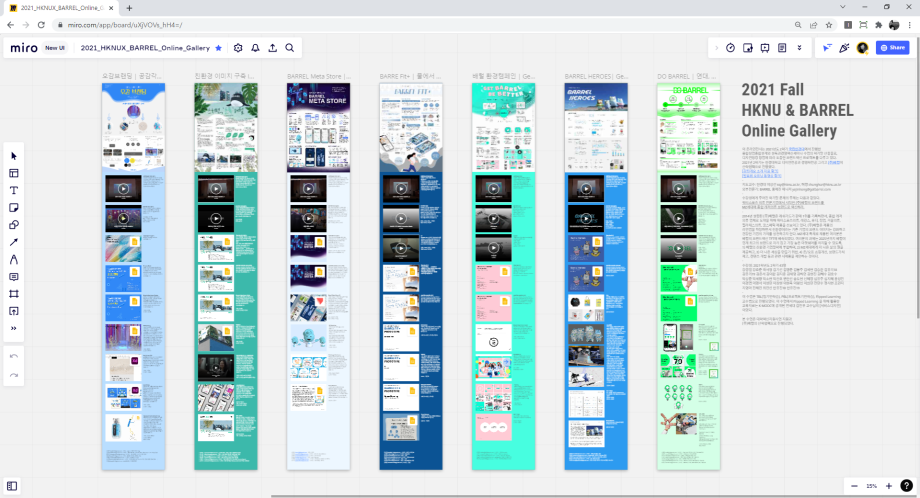Collapse the top collaboration toolbar
The height and width of the screenshot is (498, 920).
point(716,47)
